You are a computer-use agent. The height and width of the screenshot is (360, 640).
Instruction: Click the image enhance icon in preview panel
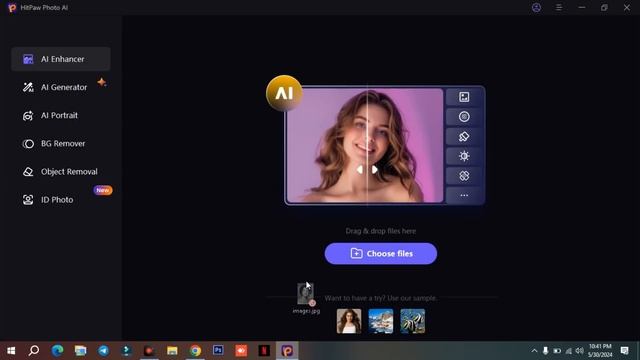[x=464, y=97]
